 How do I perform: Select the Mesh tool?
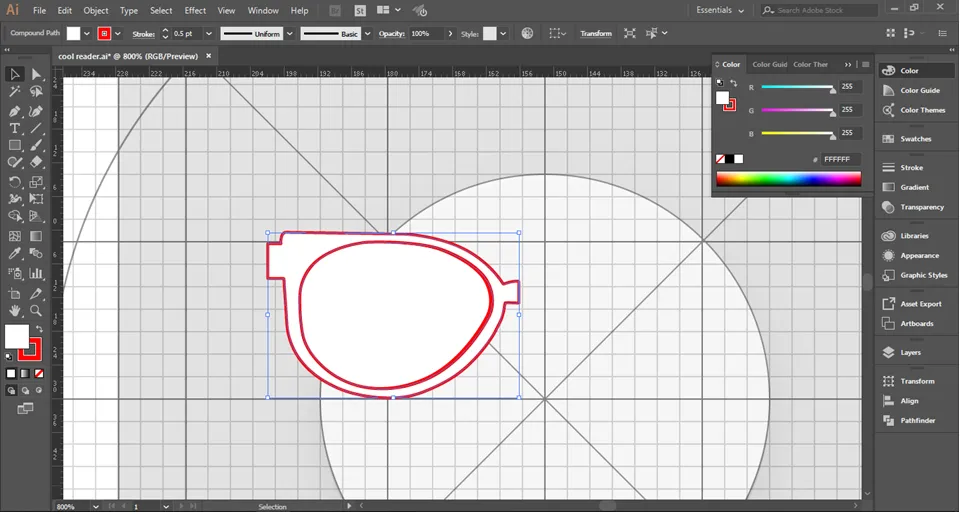tap(15, 236)
